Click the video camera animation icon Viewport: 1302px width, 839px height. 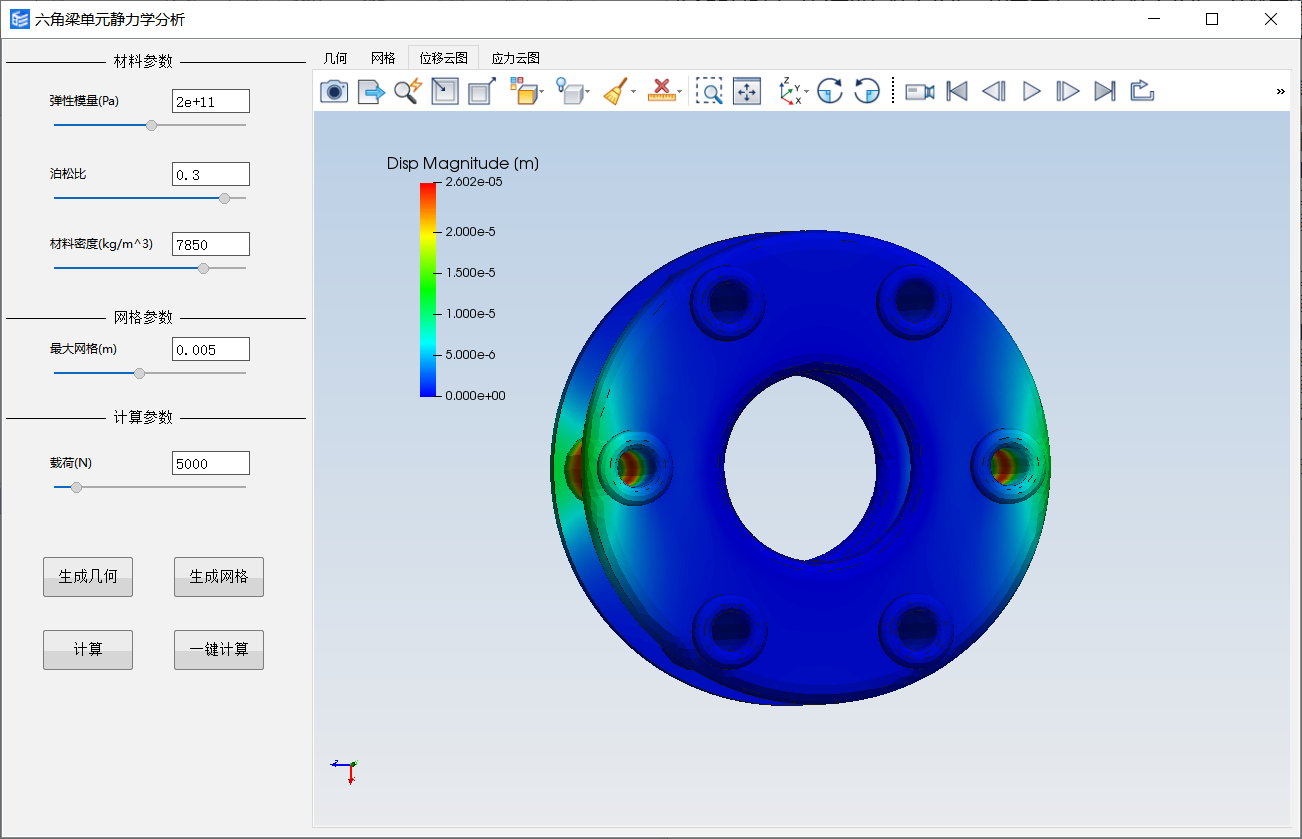(x=920, y=92)
